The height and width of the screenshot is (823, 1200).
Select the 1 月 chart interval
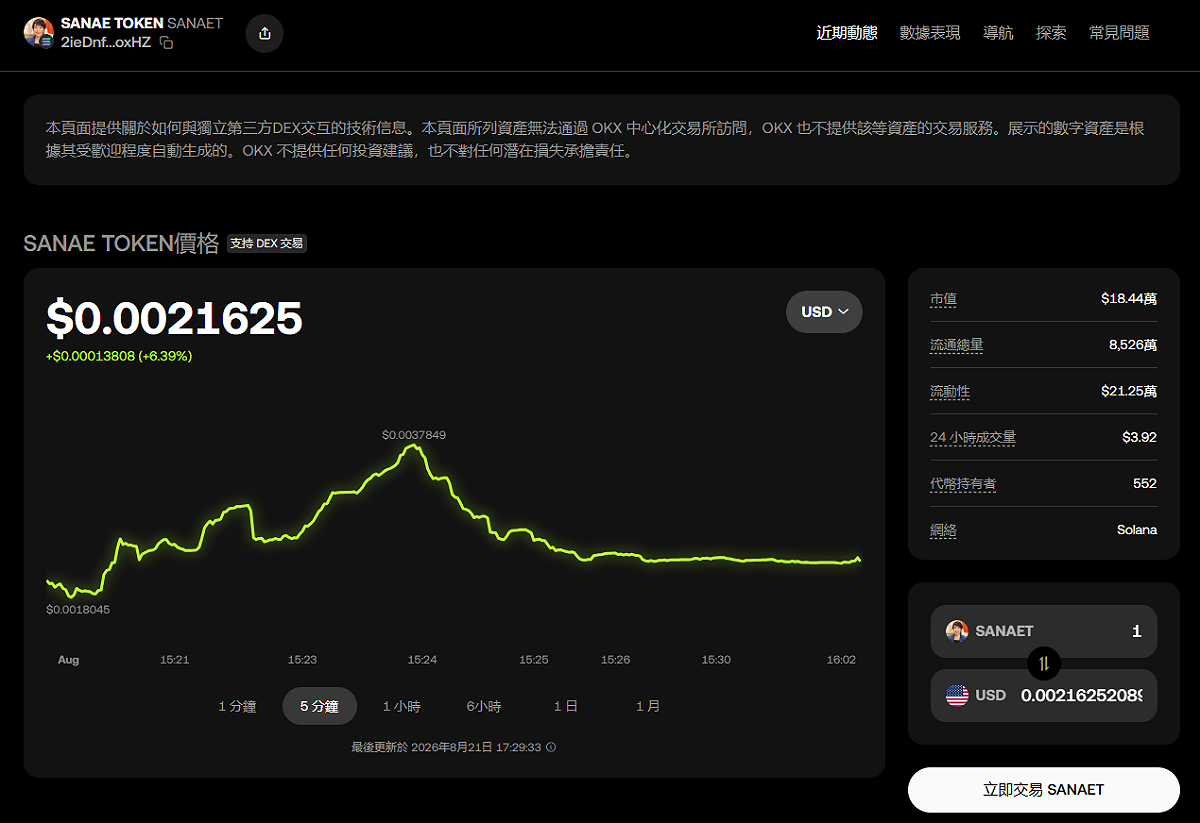648,706
